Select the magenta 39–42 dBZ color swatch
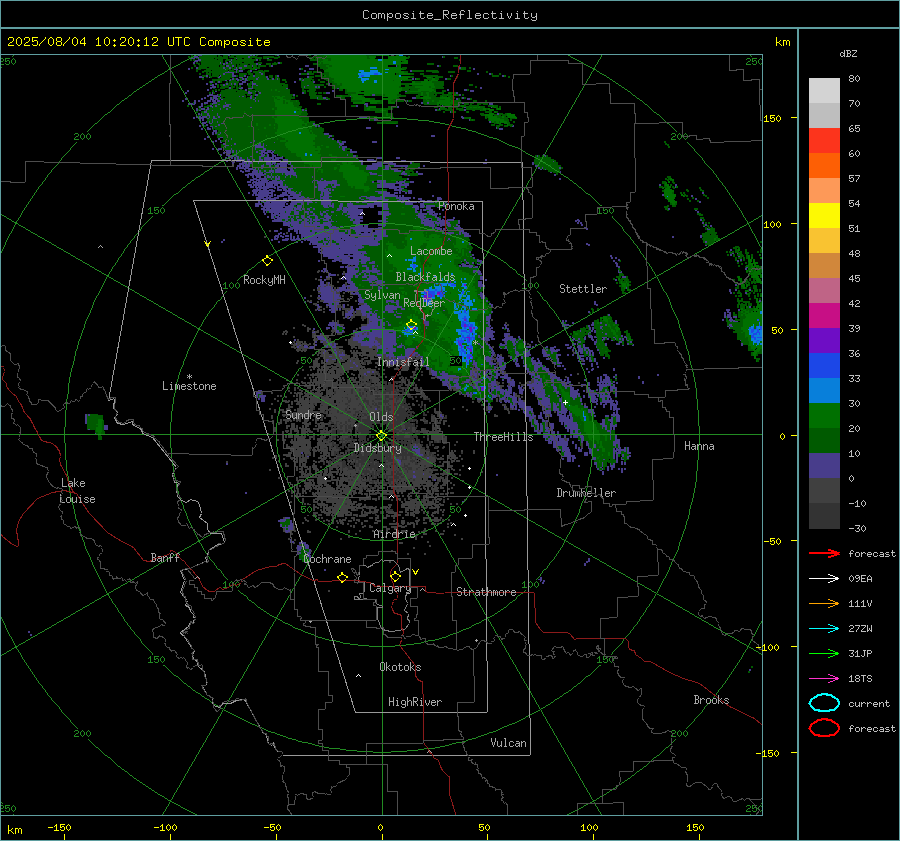Image resolution: width=900 pixels, height=841 pixels. click(824, 315)
